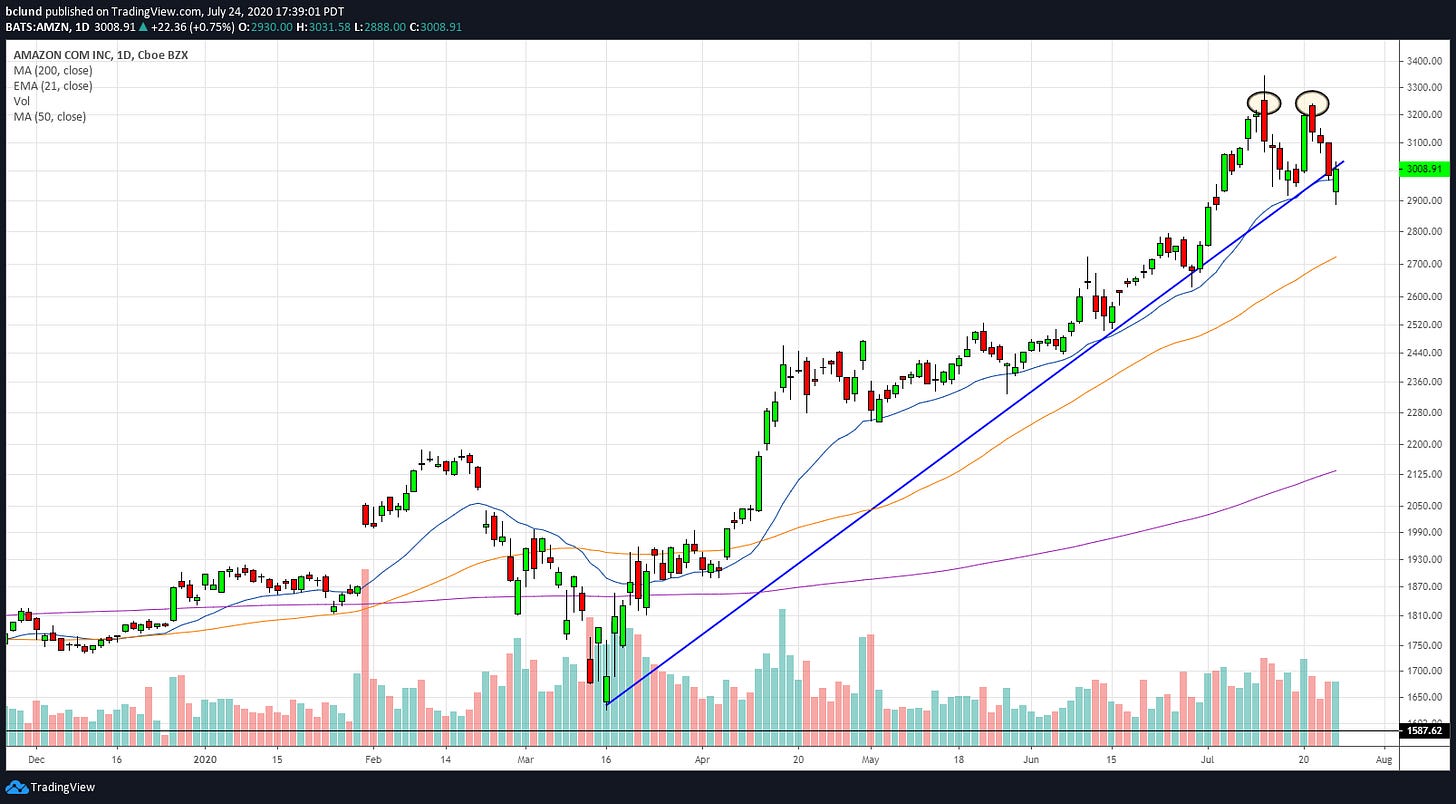This screenshot has height=804, width=1456.
Task: Click the 'AMAZON COM INC, 1D, Cboe BZX' title
Action: pyautogui.click(x=101, y=55)
